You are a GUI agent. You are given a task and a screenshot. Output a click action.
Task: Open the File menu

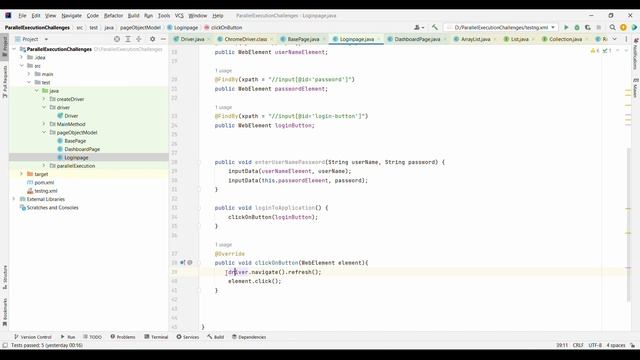[22, 16]
